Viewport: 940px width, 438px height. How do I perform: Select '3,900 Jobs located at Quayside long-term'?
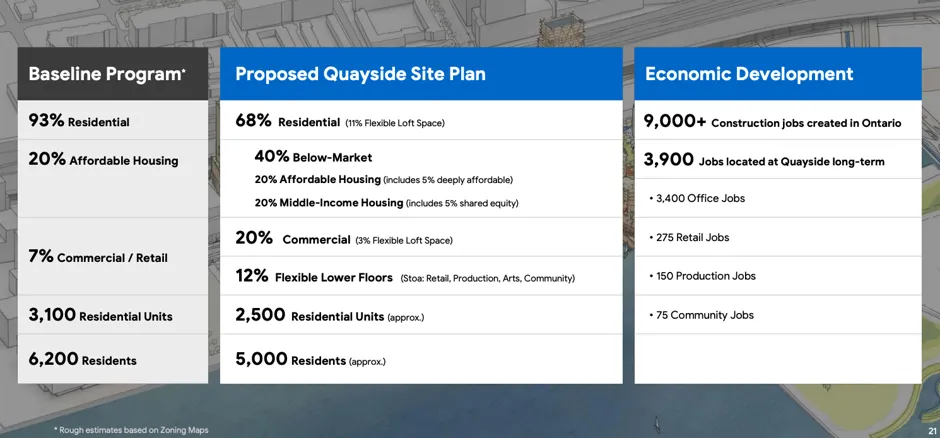coord(763,160)
